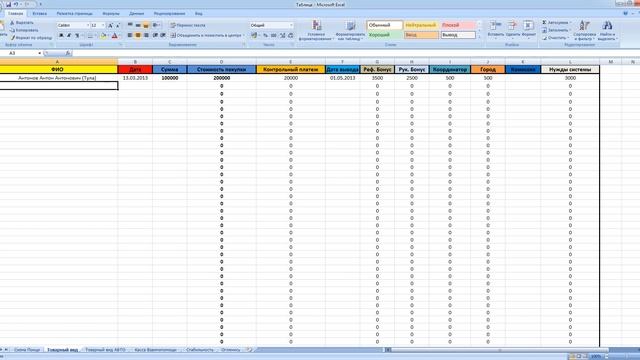Open the Касса Взаимопомощи sheet tab
Image resolution: width=640 pixels, height=360 pixels.
pos(156,350)
